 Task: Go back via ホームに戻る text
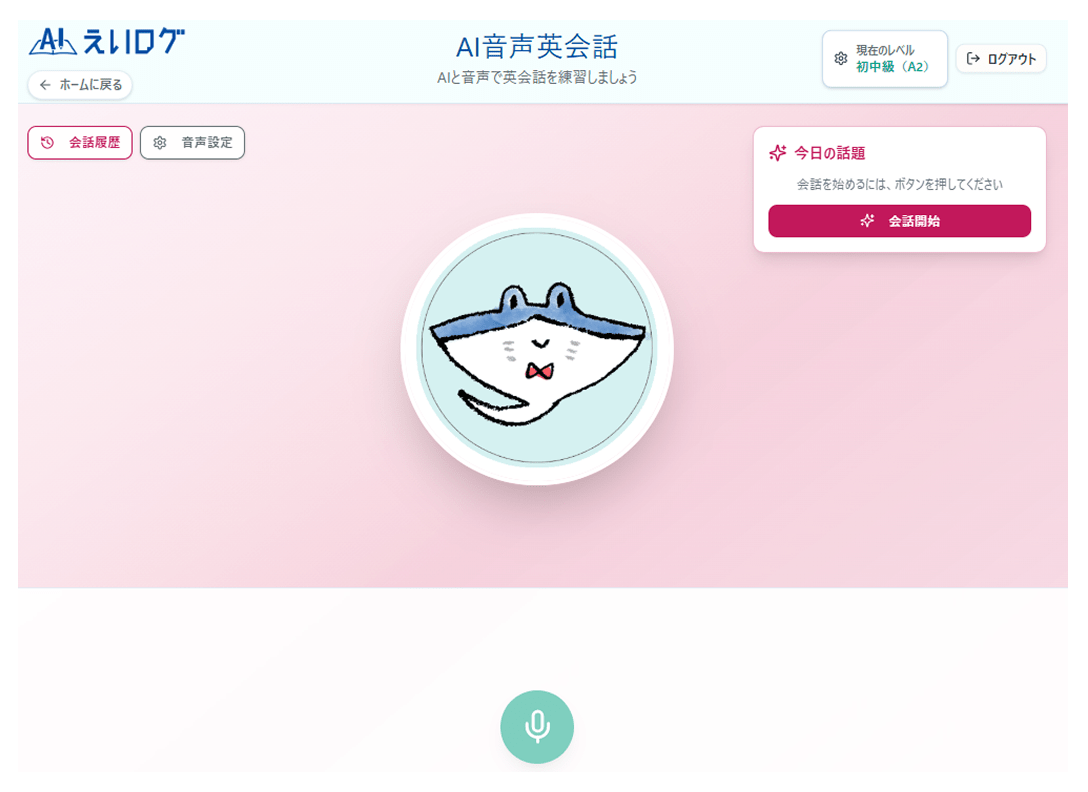[x=91, y=85]
